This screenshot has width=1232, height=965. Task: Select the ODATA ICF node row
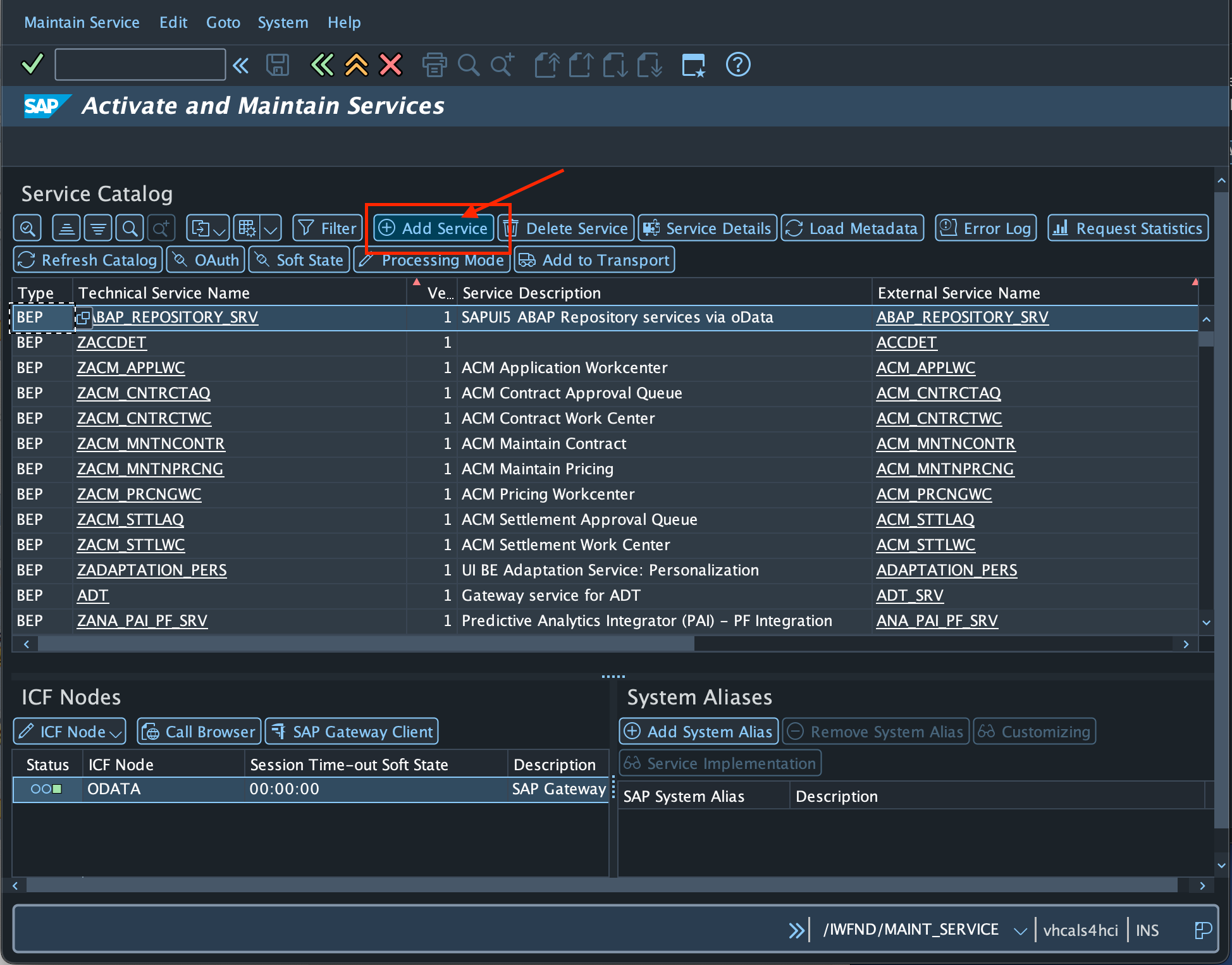114,789
